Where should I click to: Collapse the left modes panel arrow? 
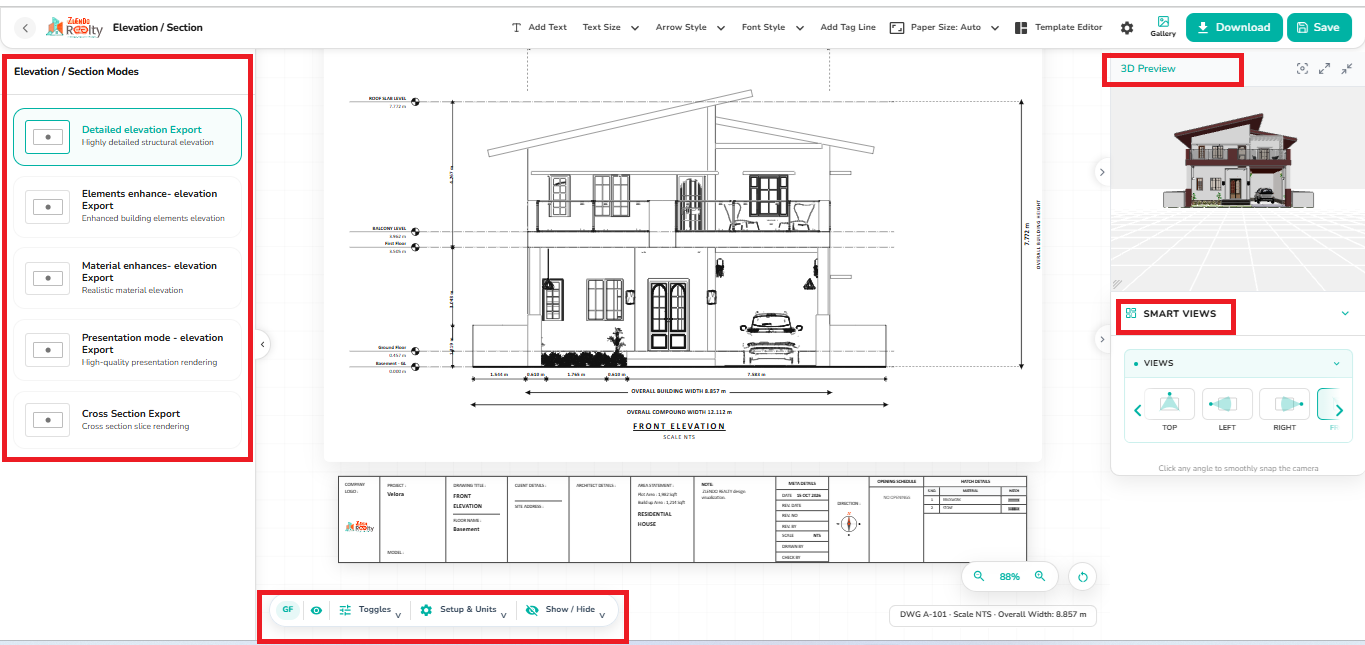[263, 344]
